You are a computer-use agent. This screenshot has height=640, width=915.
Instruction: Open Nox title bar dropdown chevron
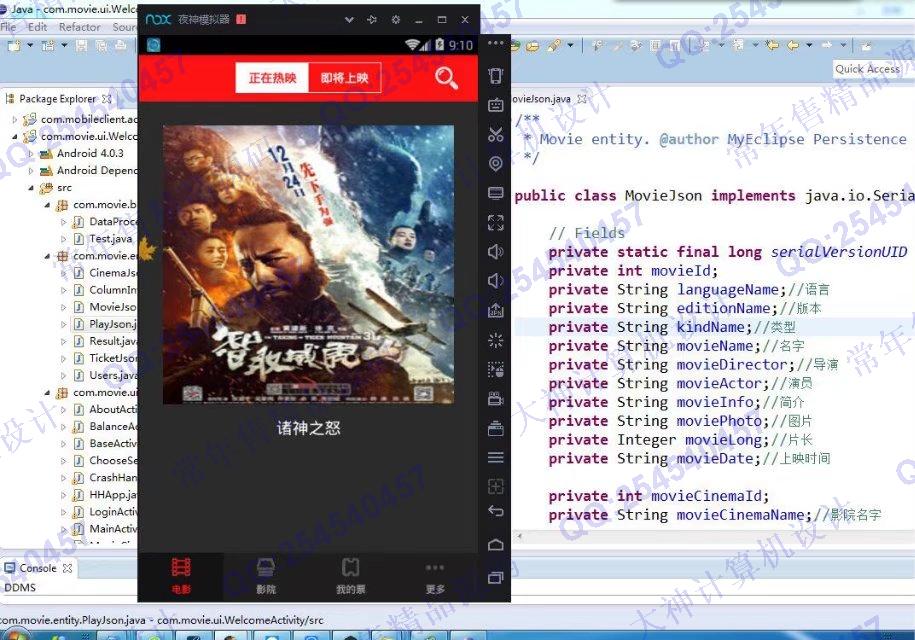[349, 20]
